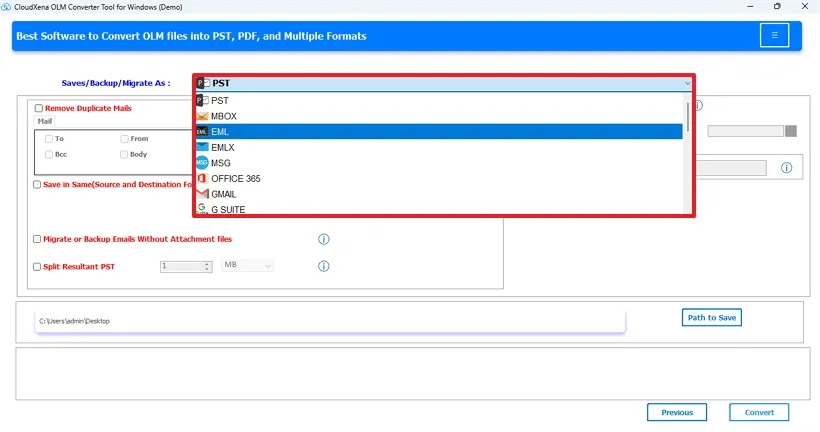Toggle the Split Resultant PST checkbox

[x=38, y=267]
